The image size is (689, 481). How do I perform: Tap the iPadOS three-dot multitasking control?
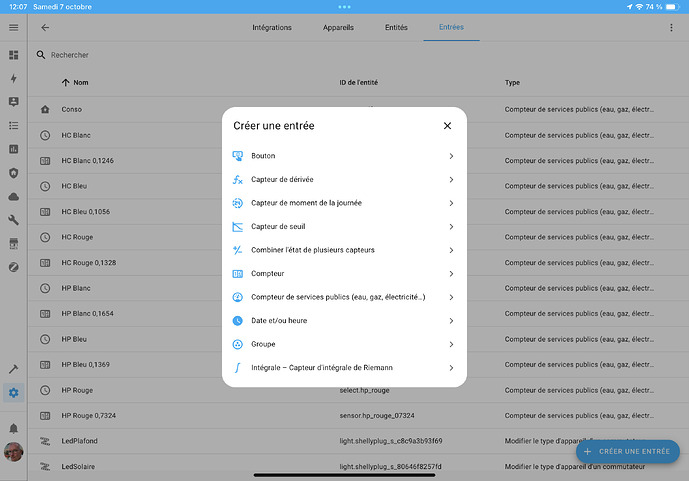pos(344,7)
